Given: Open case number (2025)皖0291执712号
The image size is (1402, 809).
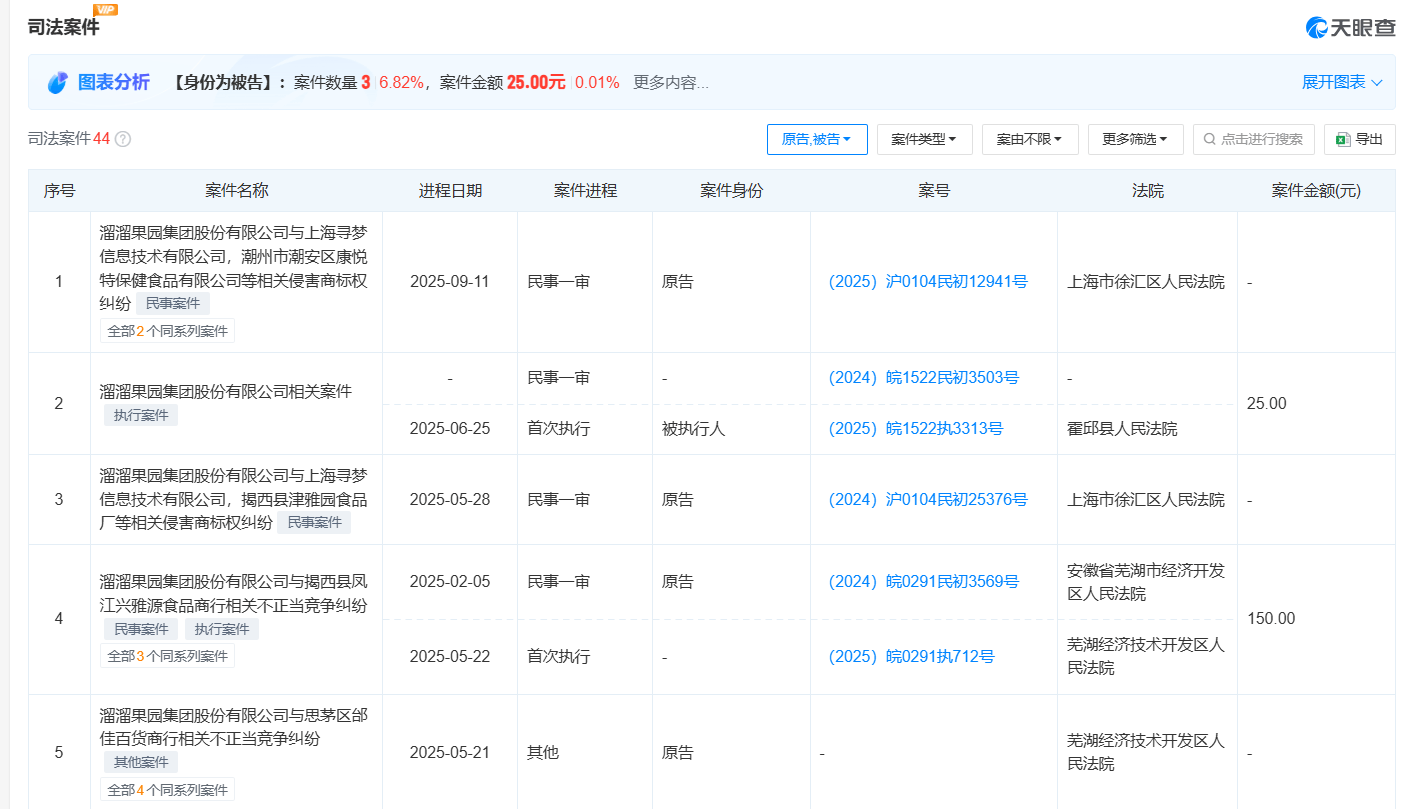Looking at the screenshot, I should pos(911,657).
